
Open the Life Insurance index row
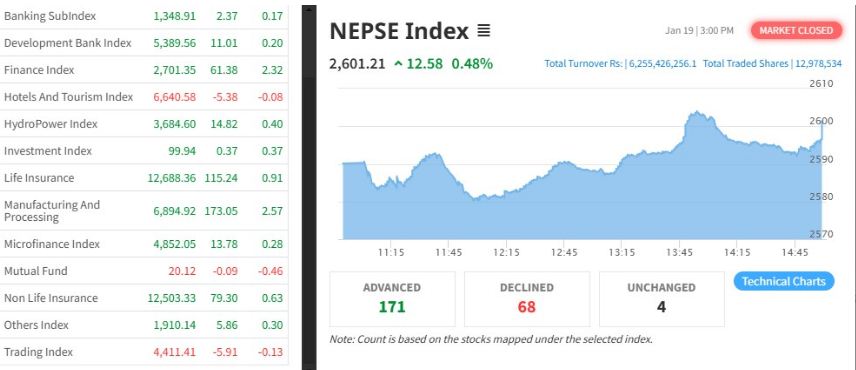pos(144,178)
